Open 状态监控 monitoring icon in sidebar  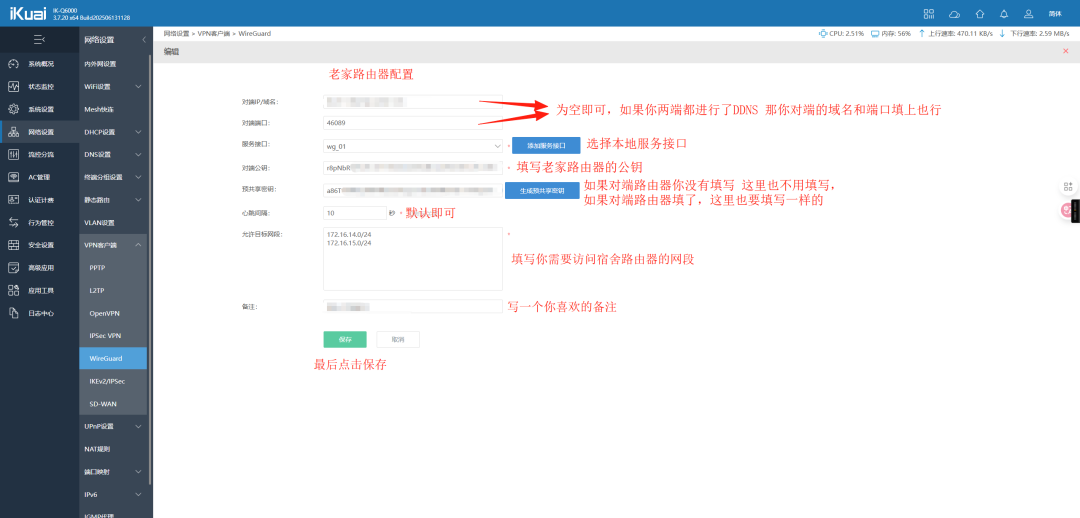(13, 87)
